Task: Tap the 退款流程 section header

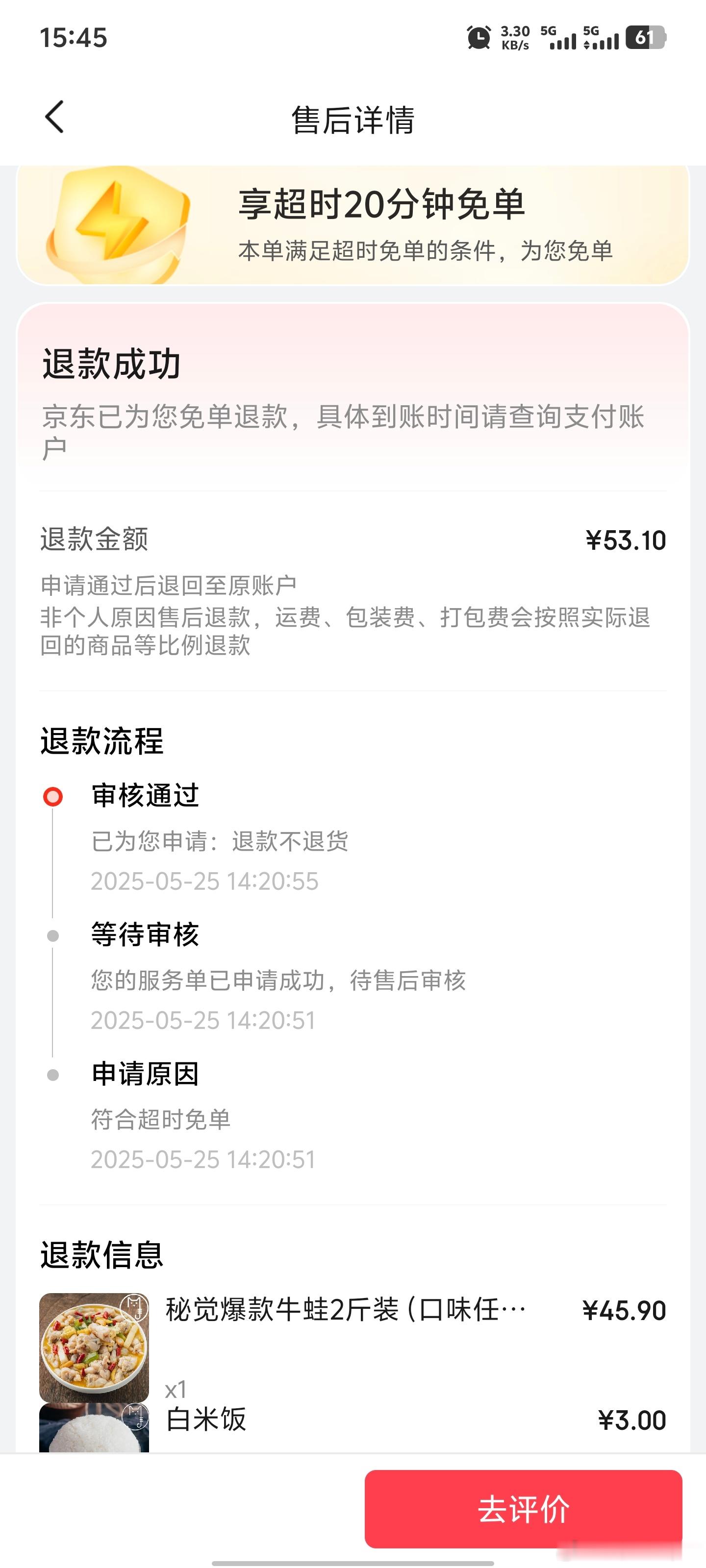Action: pos(101,741)
